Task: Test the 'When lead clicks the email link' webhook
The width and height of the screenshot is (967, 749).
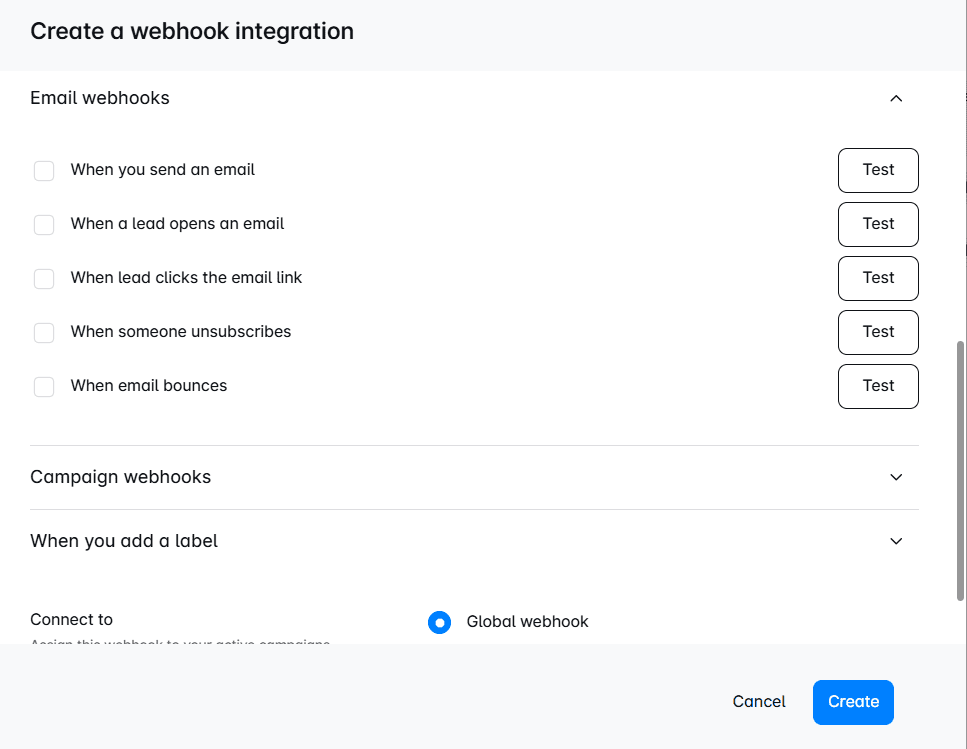Action: pos(877,278)
